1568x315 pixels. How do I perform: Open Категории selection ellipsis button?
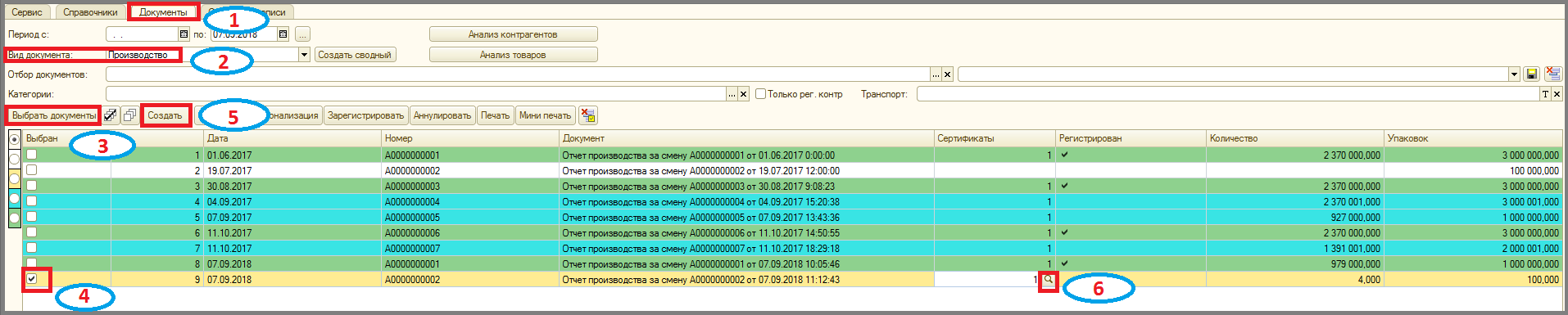(732, 94)
